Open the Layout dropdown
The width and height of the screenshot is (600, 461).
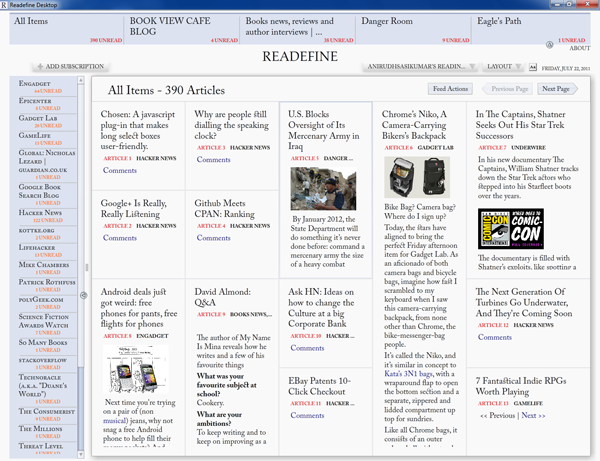click(x=504, y=67)
